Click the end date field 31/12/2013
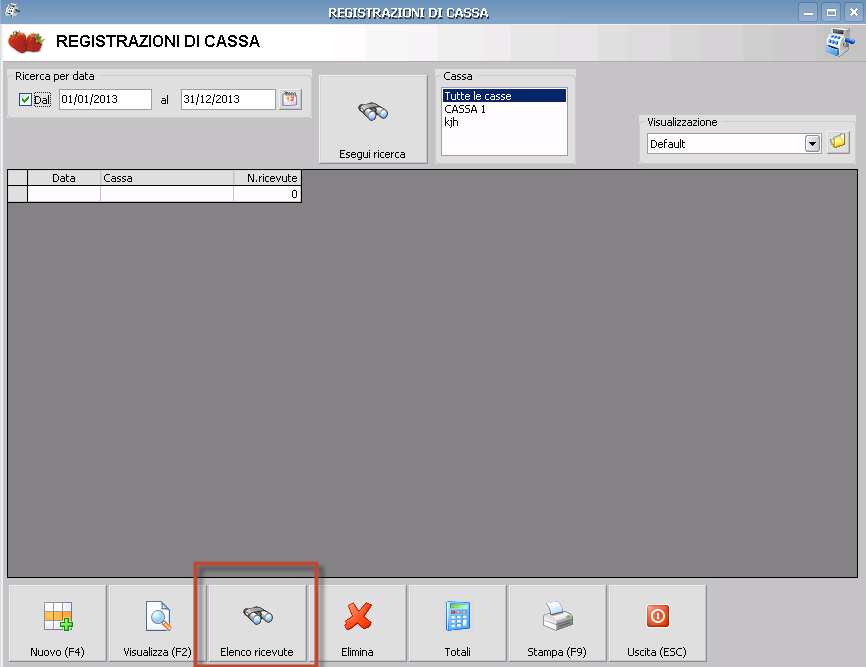 click(x=228, y=99)
